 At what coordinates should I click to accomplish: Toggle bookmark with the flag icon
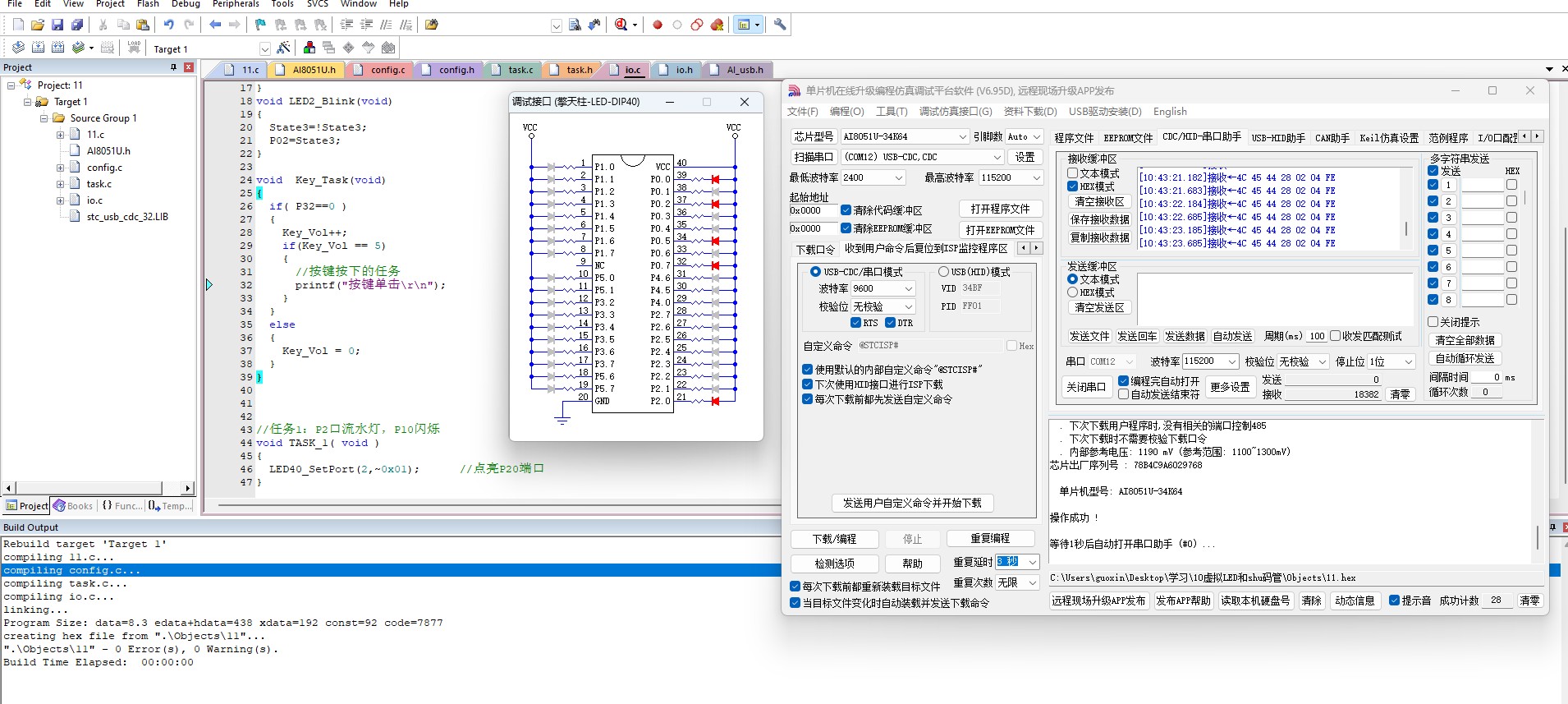click(261, 25)
